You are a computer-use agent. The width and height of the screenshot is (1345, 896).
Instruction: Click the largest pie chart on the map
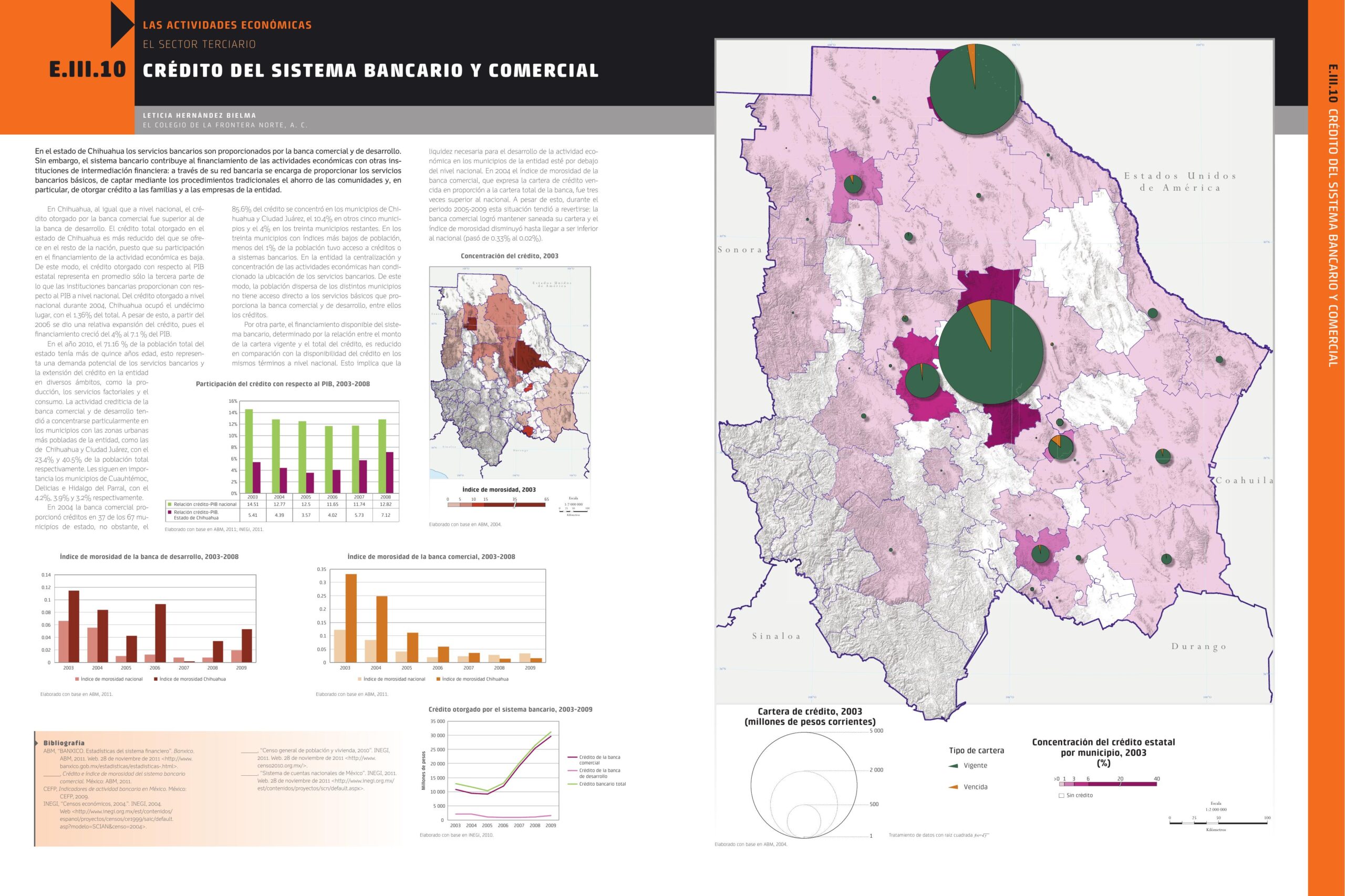(x=990, y=351)
